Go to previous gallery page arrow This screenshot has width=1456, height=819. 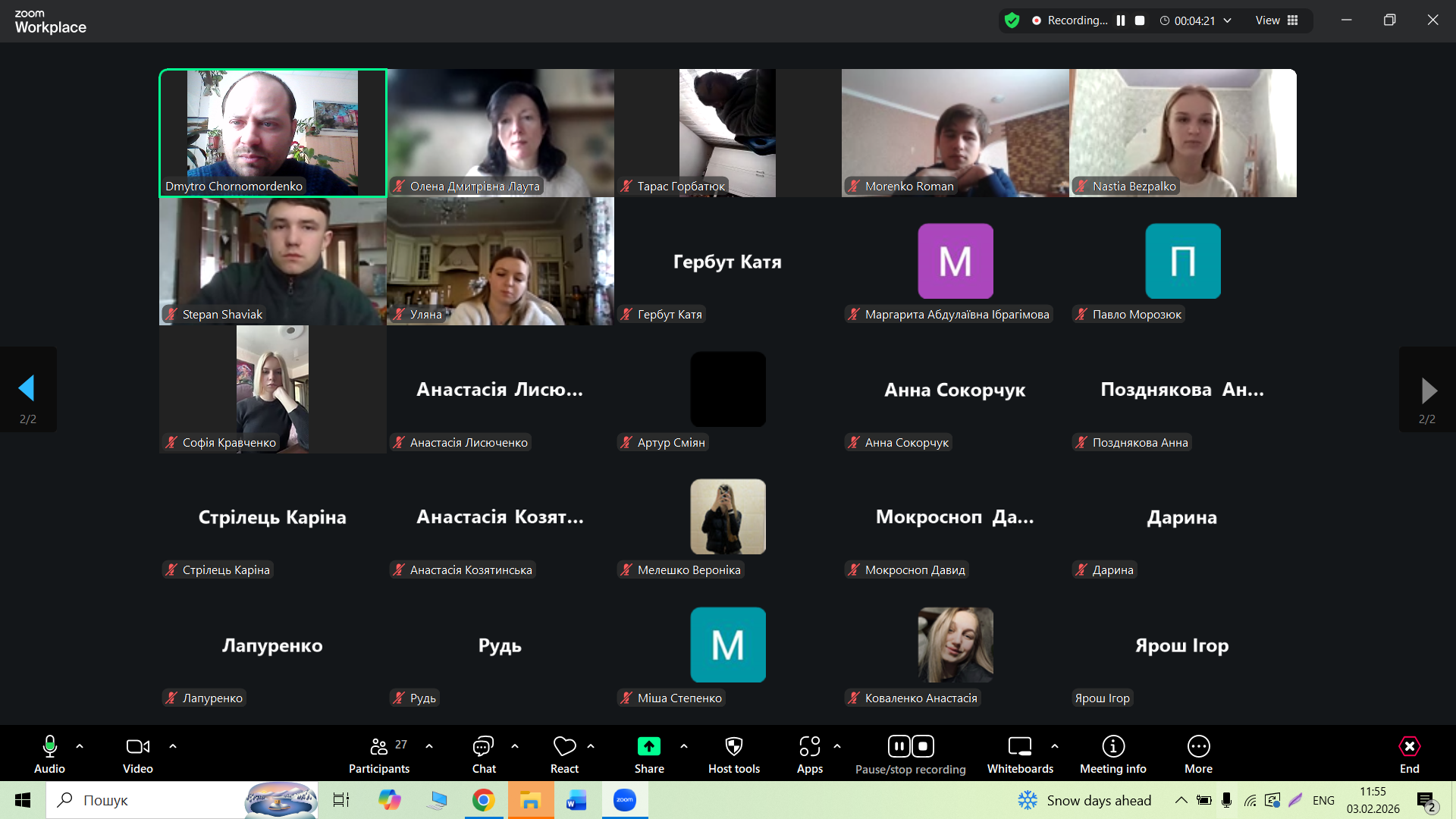[27, 389]
